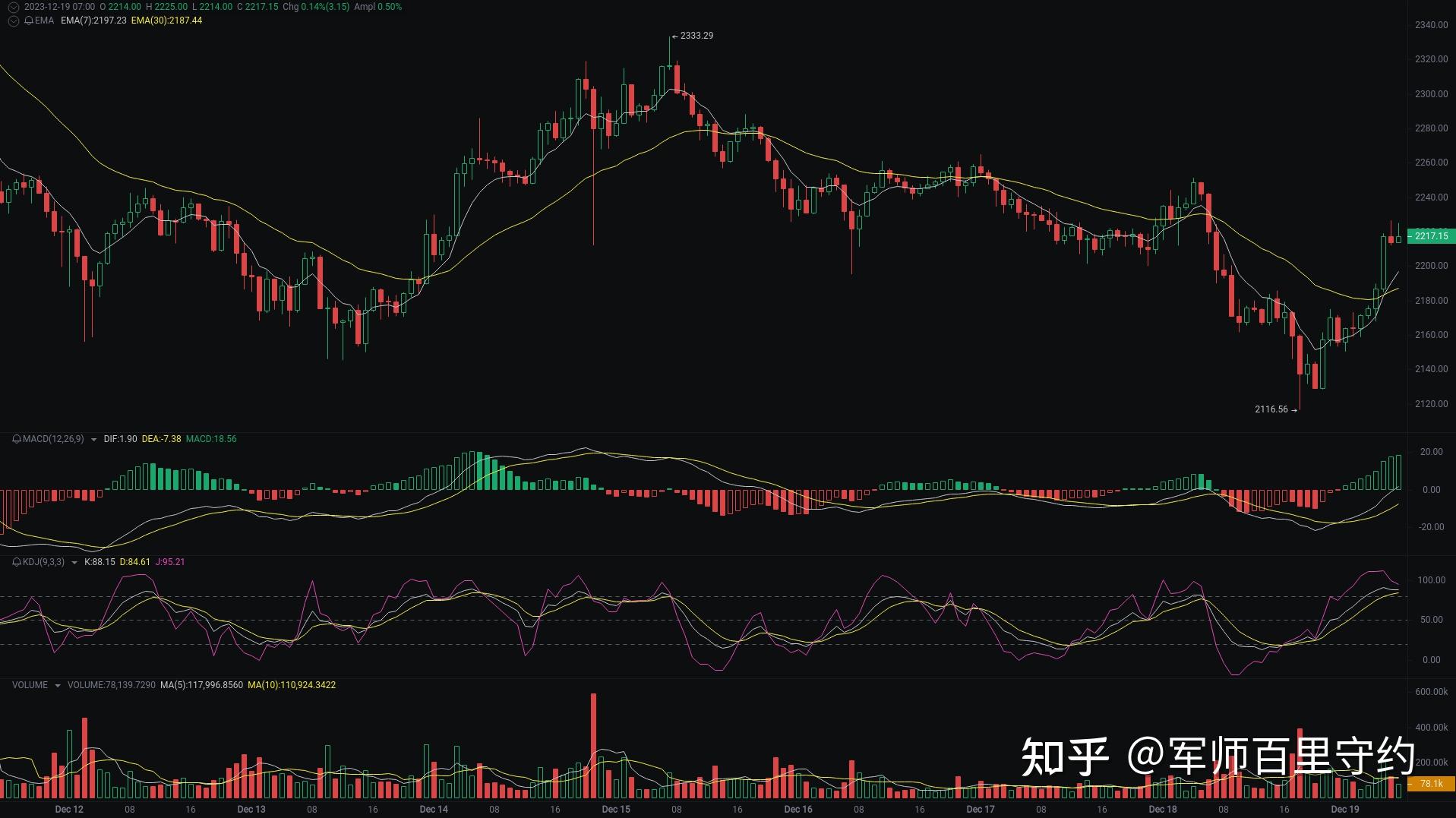
Task: Click the orange 78.1k volume tag
Action: coord(1431,784)
